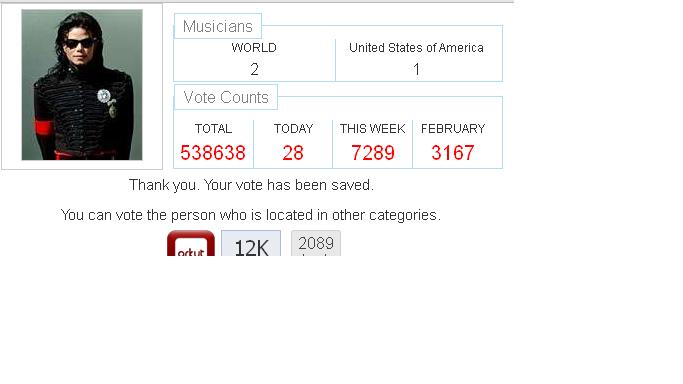Click the USA rank number 1

(416, 69)
